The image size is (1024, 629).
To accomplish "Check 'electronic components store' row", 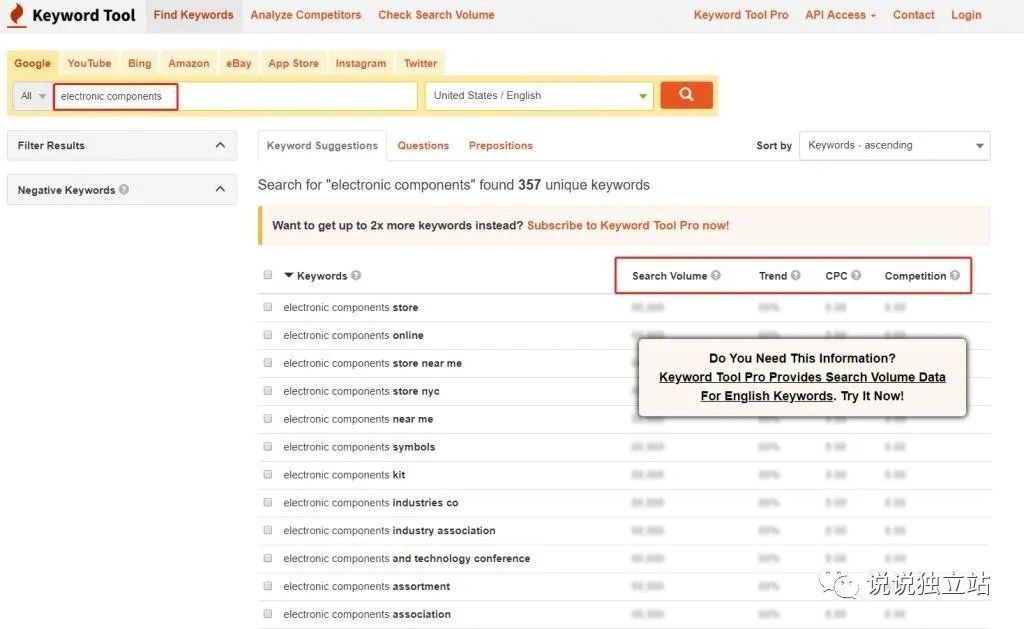I will [268, 307].
